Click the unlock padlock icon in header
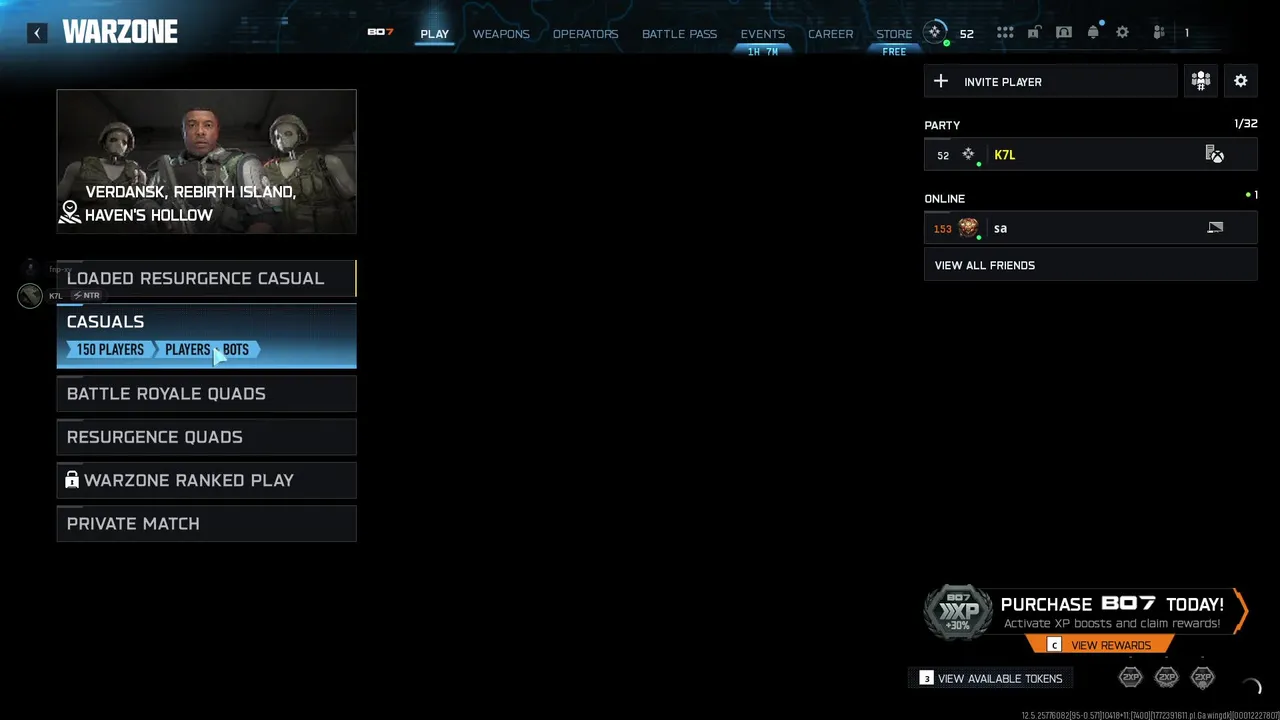Image resolution: width=1280 pixels, height=720 pixels. click(x=1034, y=33)
